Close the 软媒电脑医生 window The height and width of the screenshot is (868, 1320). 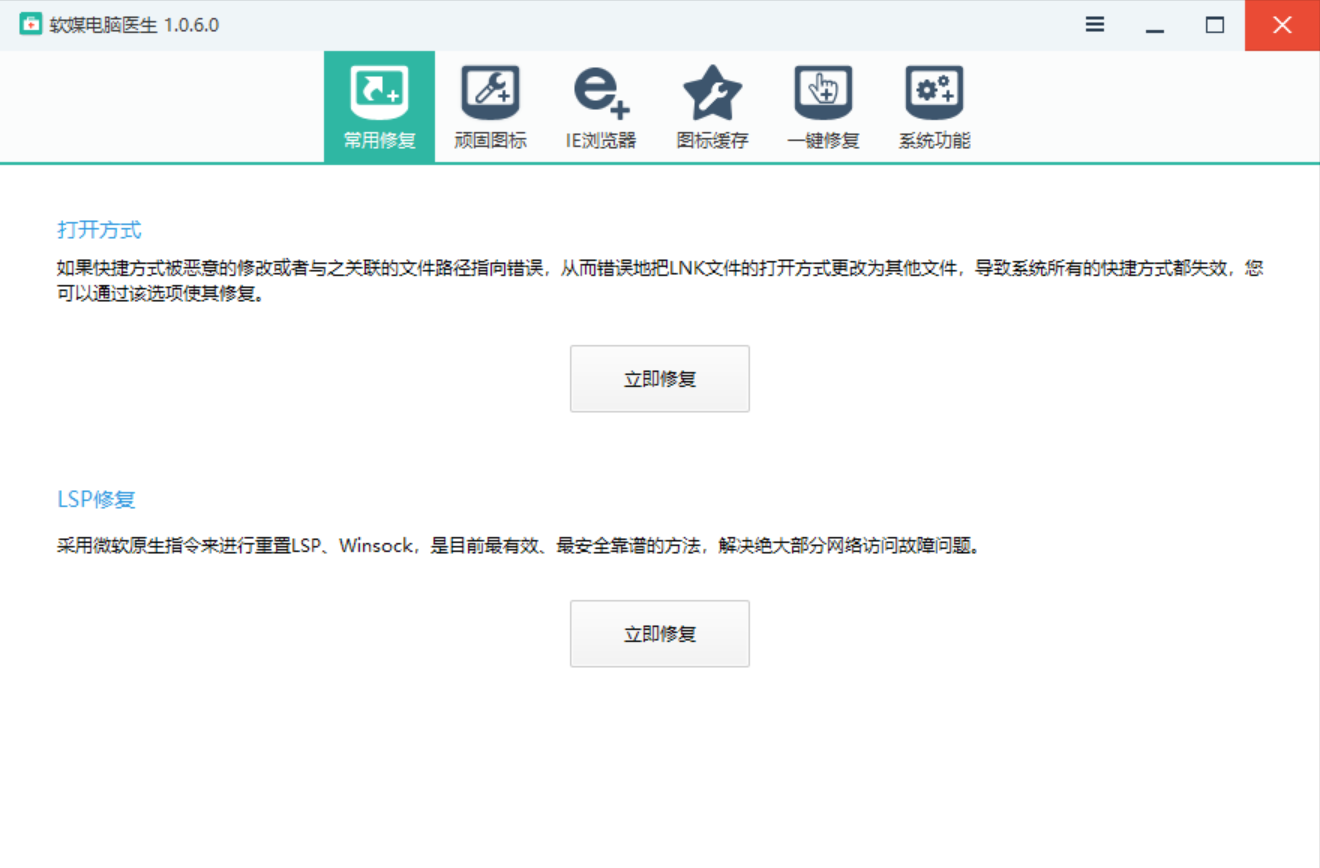(1282, 25)
